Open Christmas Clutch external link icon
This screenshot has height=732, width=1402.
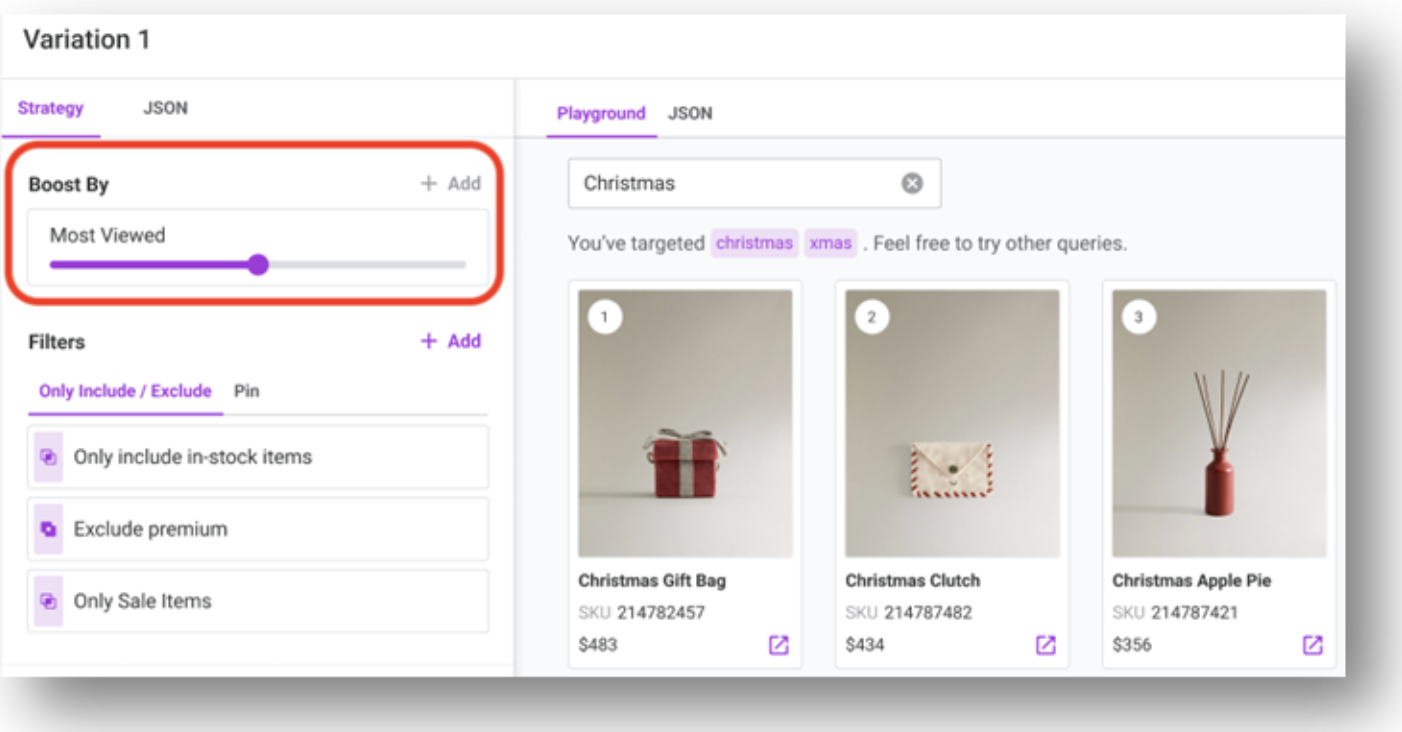(x=1045, y=645)
